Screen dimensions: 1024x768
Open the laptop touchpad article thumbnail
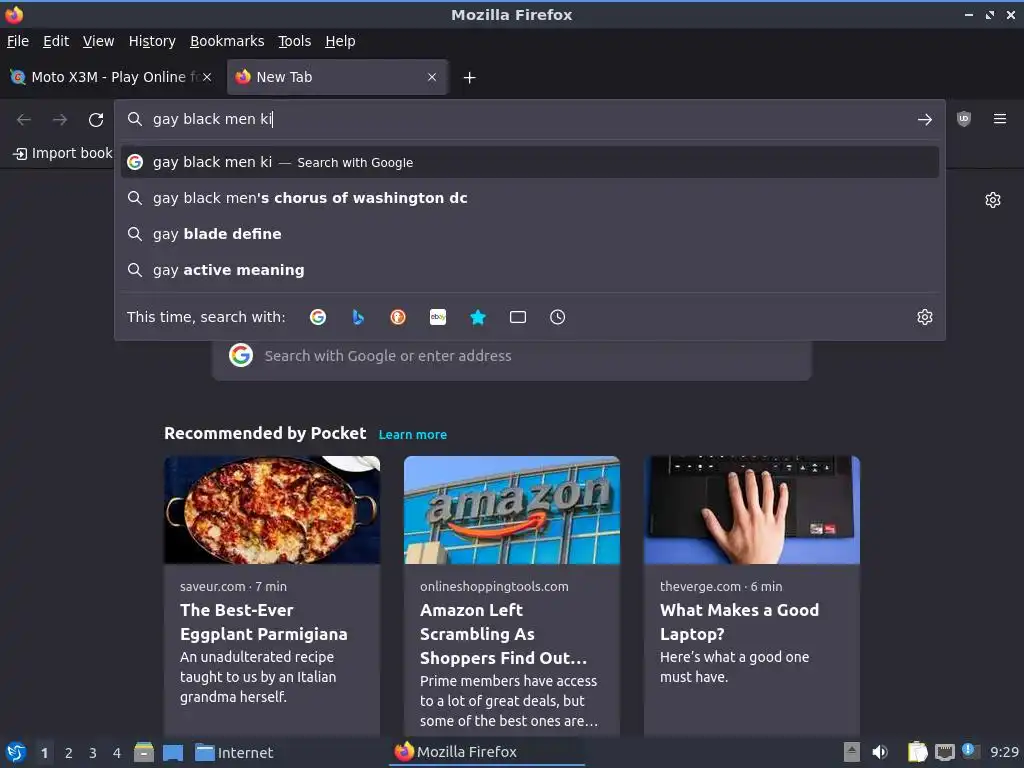point(752,510)
